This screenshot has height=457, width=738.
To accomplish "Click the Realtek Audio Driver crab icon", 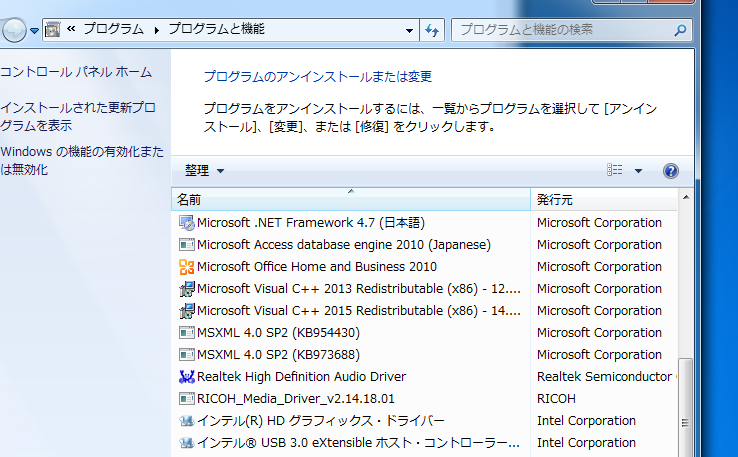I will [x=186, y=377].
